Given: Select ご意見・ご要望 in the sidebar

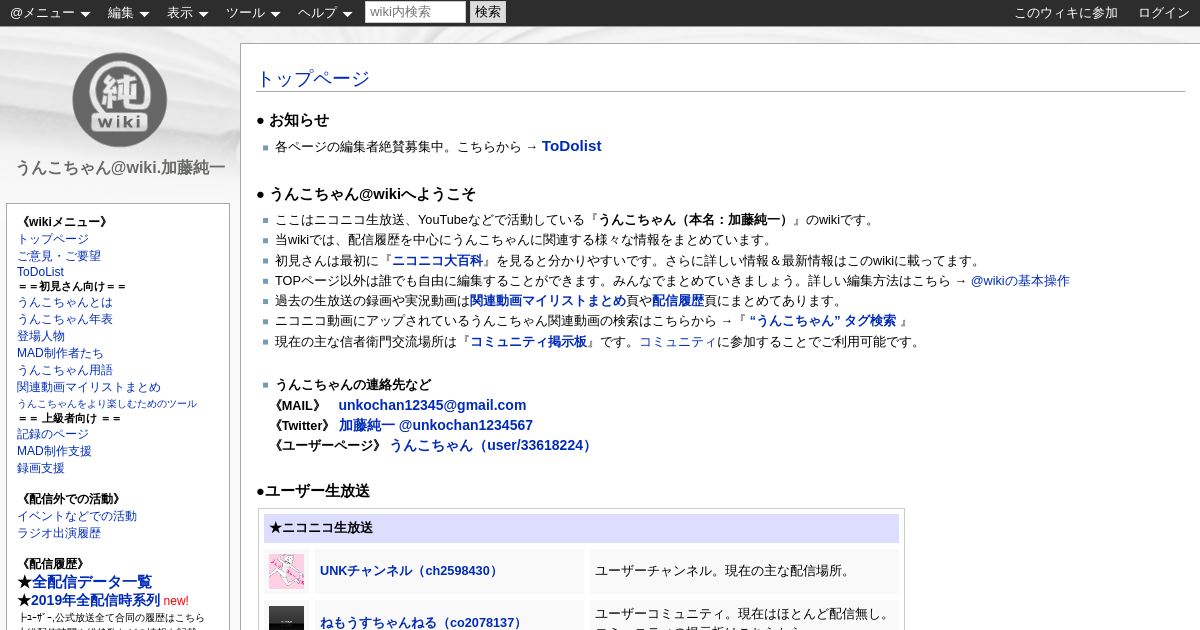Looking at the screenshot, I should 59,256.
